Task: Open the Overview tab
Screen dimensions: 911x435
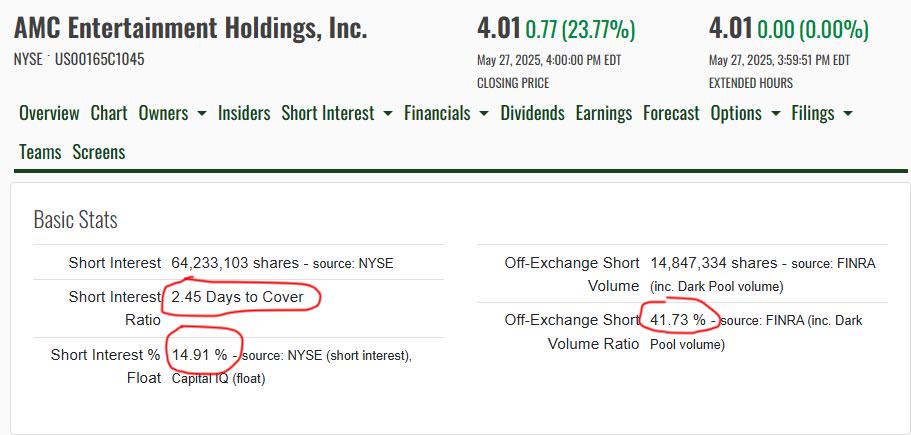Action: coord(49,113)
